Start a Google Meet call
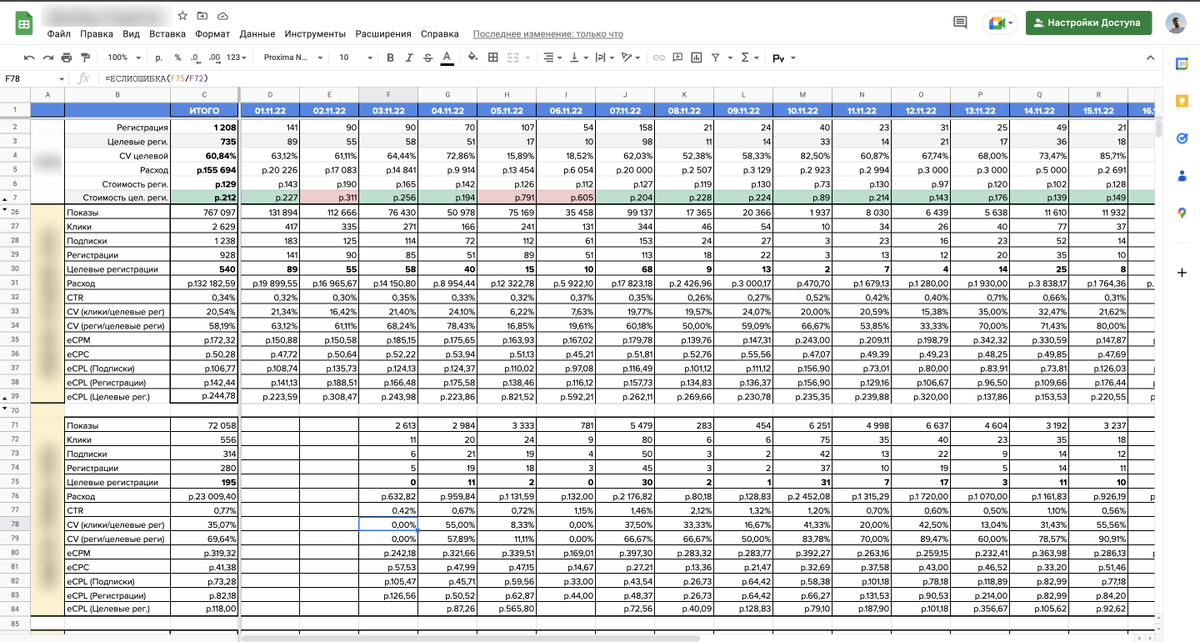This screenshot has height=642, width=1200. click(1000, 22)
